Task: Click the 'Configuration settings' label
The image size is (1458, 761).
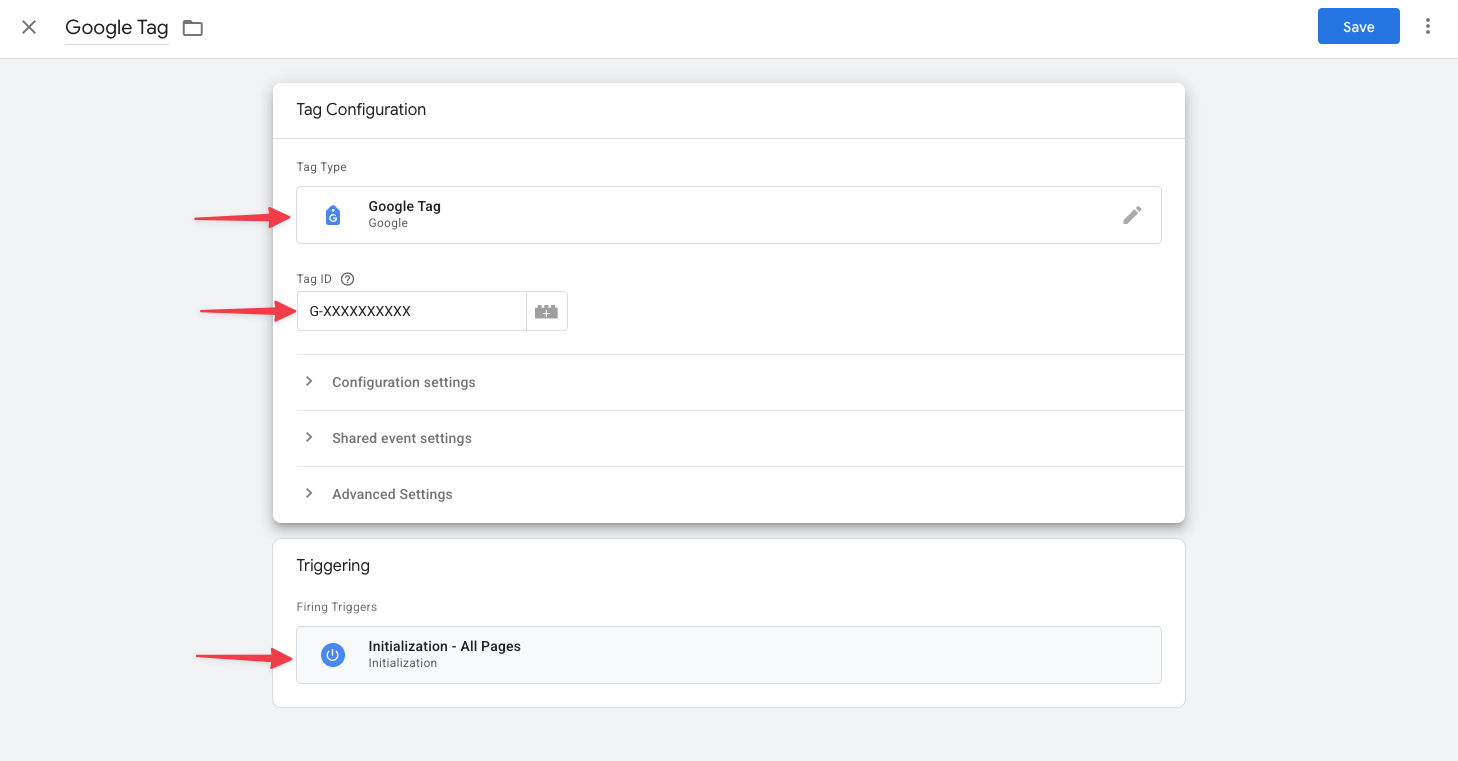Action: click(x=404, y=382)
